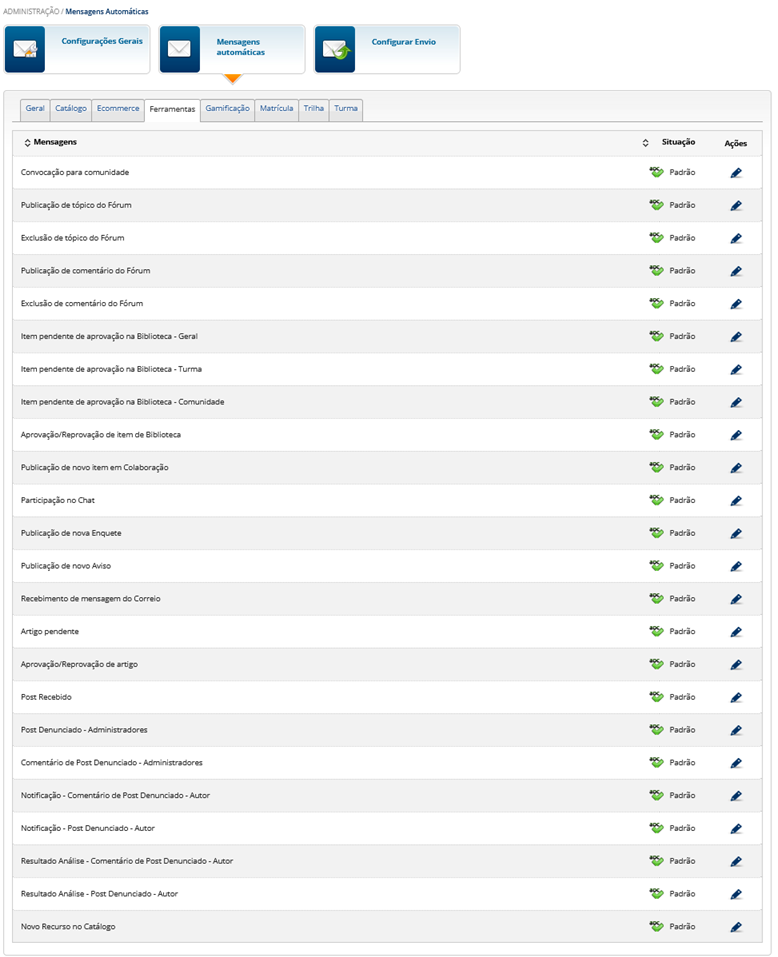Select the Matrícula tab

[x=276, y=108]
